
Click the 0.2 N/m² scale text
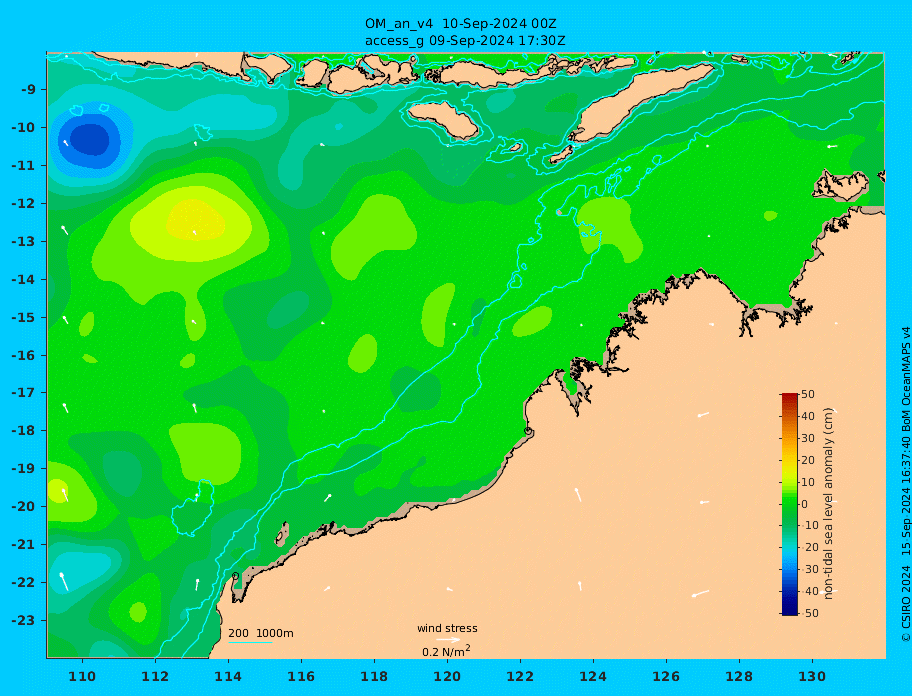(446, 651)
